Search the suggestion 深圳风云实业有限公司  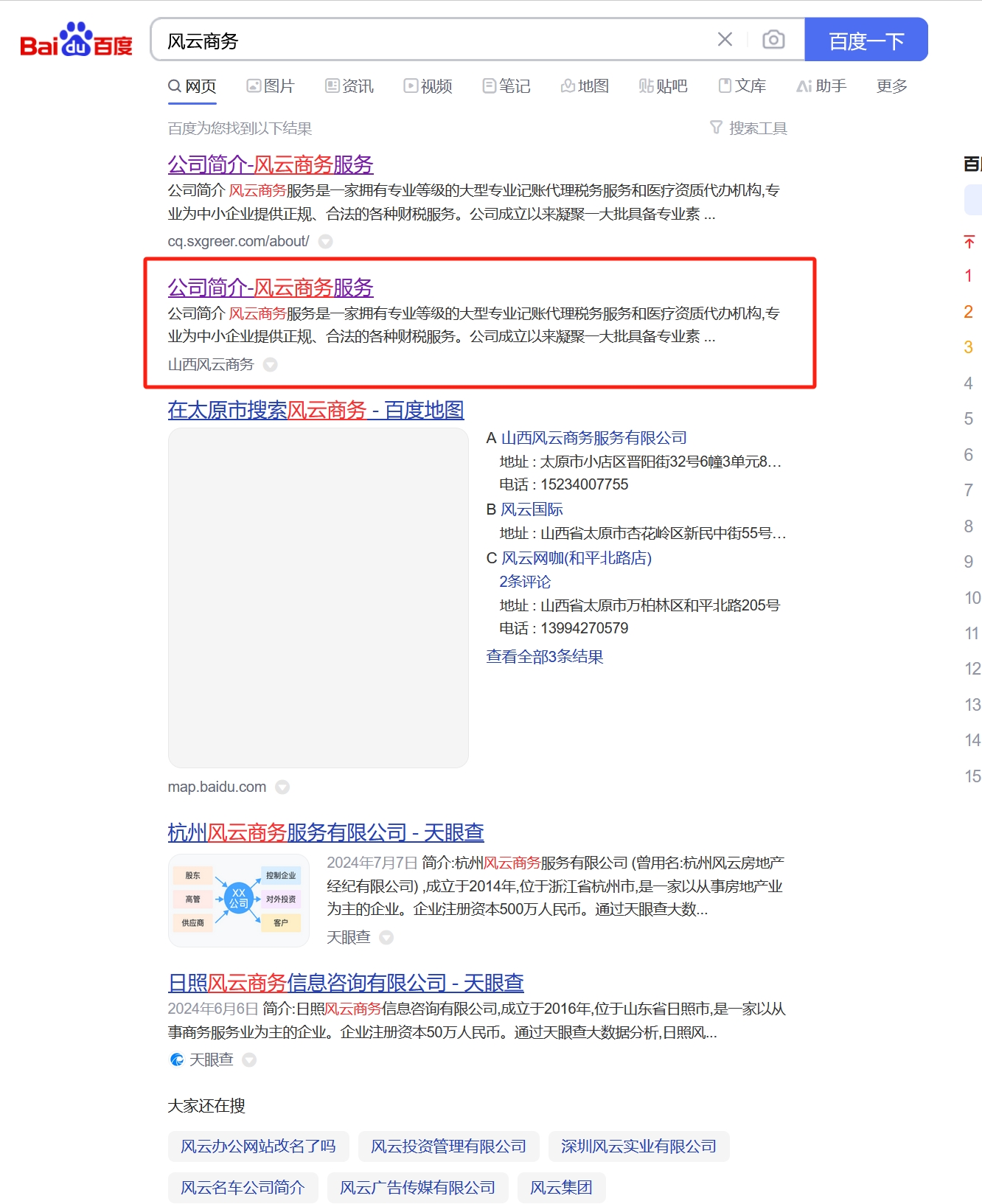click(639, 1146)
